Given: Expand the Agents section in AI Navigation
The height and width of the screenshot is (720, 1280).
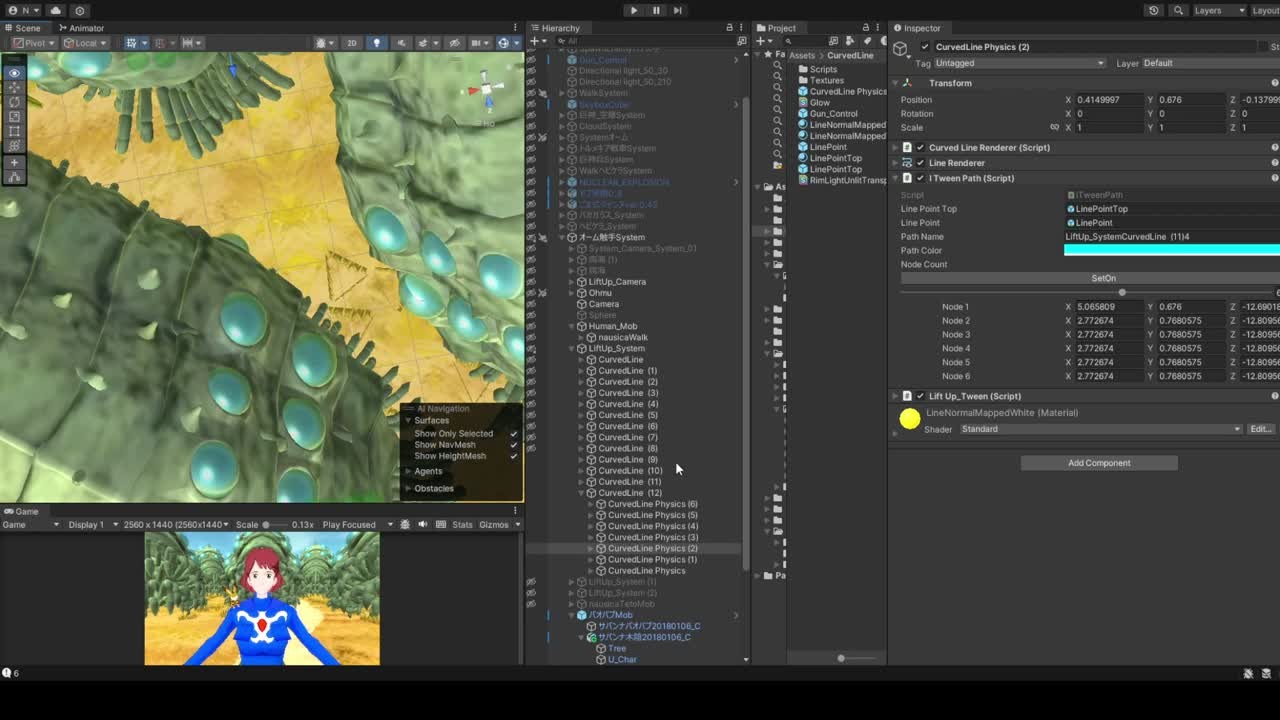Looking at the screenshot, I should point(428,471).
